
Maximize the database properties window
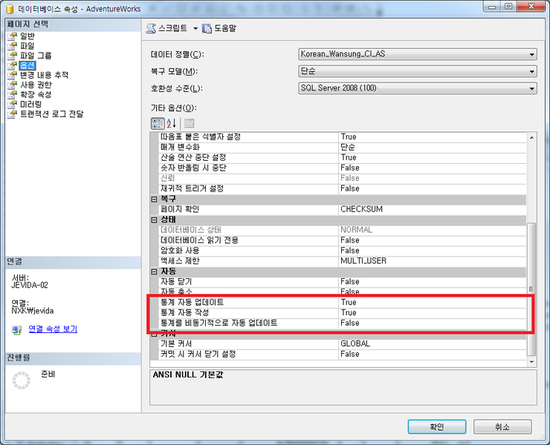(x=509, y=7)
